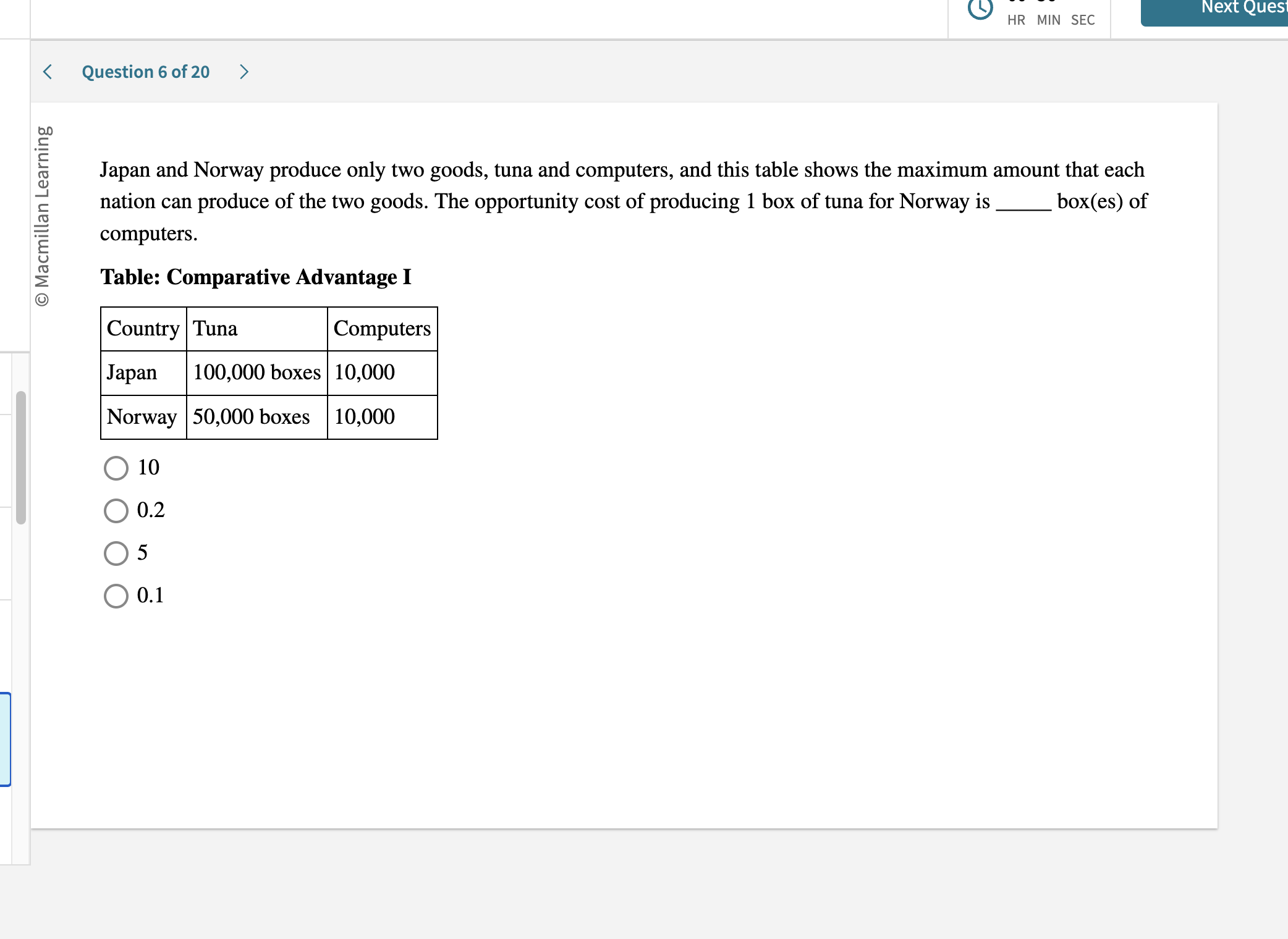
Task: Click the Computers column header
Action: pos(382,329)
